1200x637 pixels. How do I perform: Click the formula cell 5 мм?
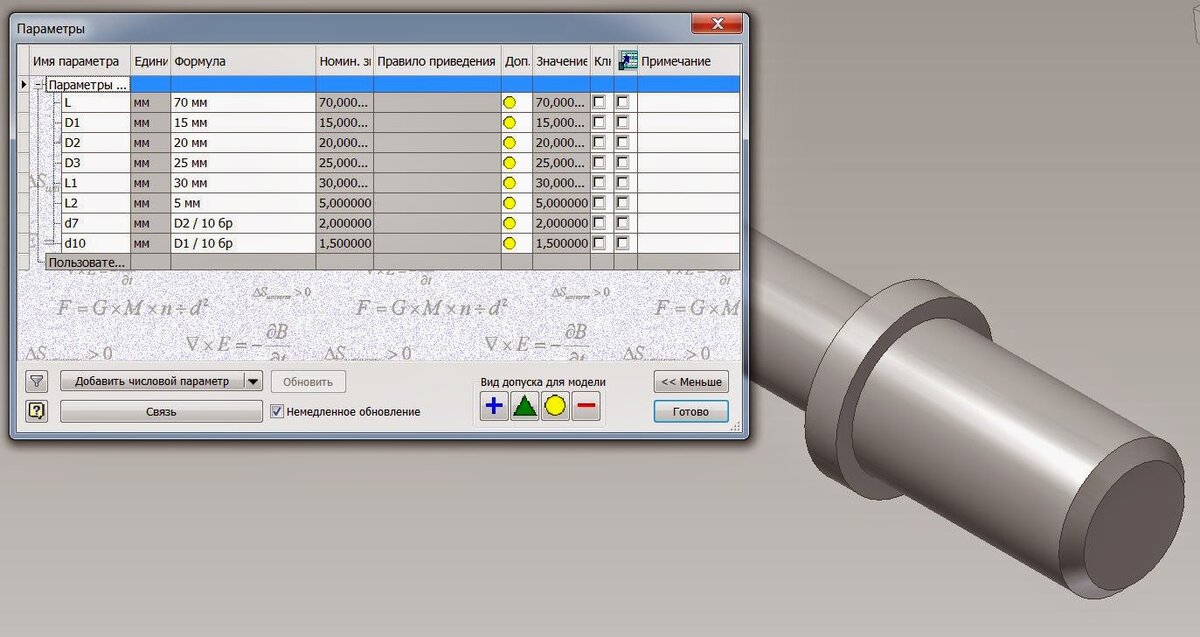click(243, 203)
